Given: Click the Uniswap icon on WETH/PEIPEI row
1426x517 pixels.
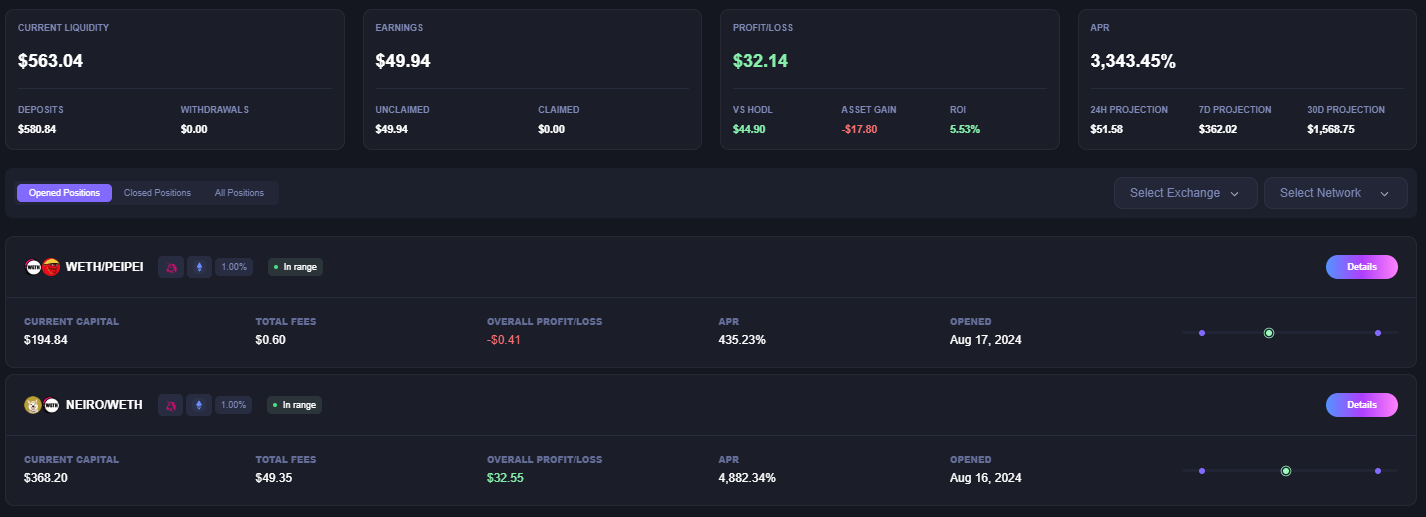Looking at the screenshot, I should [171, 267].
